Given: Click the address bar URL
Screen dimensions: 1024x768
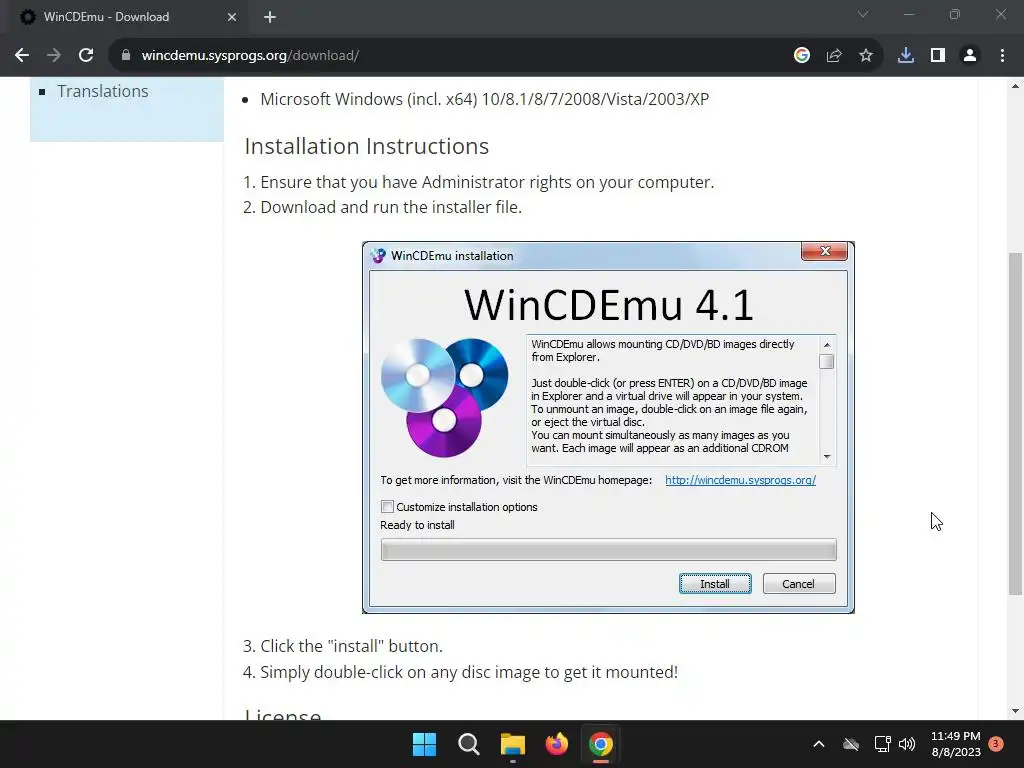Looking at the screenshot, I should coord(250,56).
